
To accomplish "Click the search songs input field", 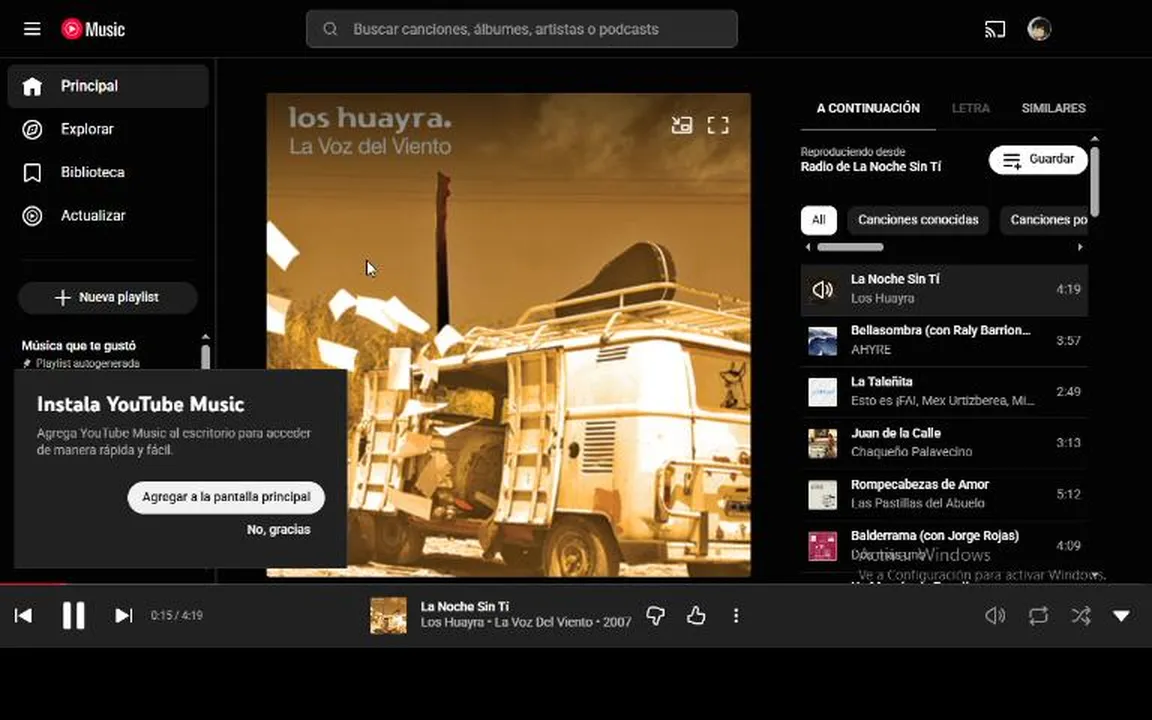I will [522, 29].
